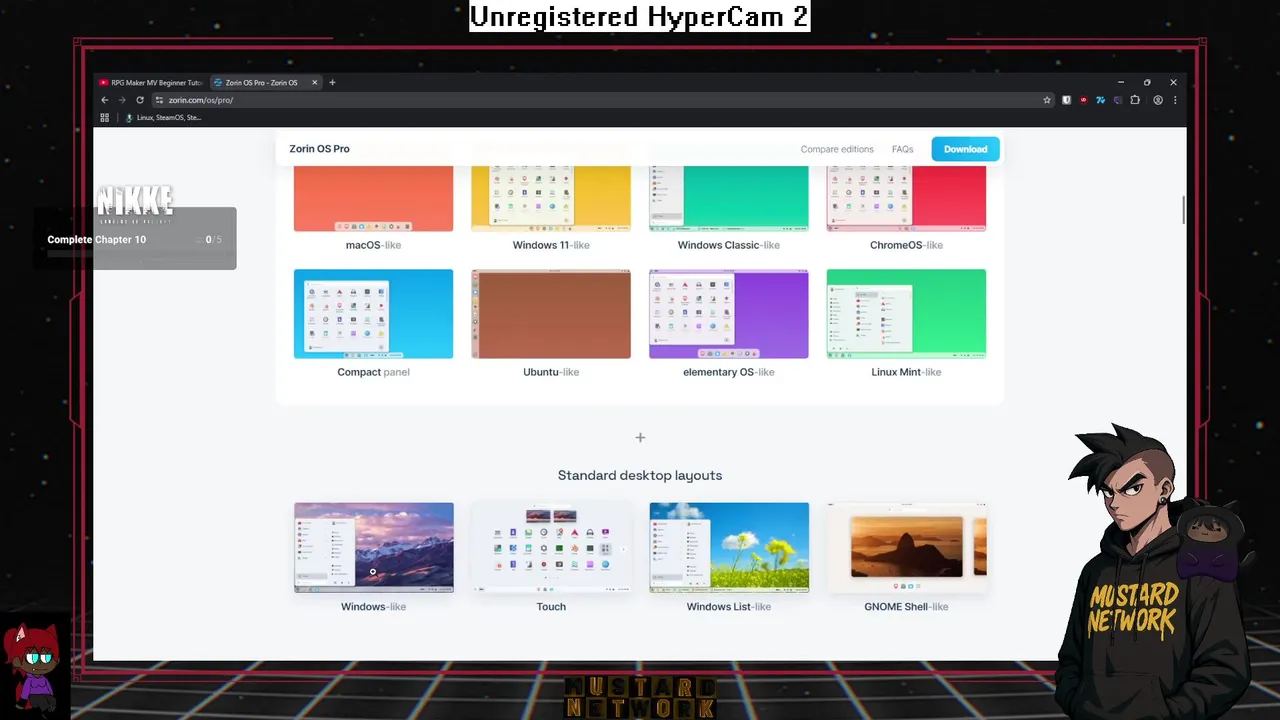Click the Linux Mint-like caption text

[906, 372]
